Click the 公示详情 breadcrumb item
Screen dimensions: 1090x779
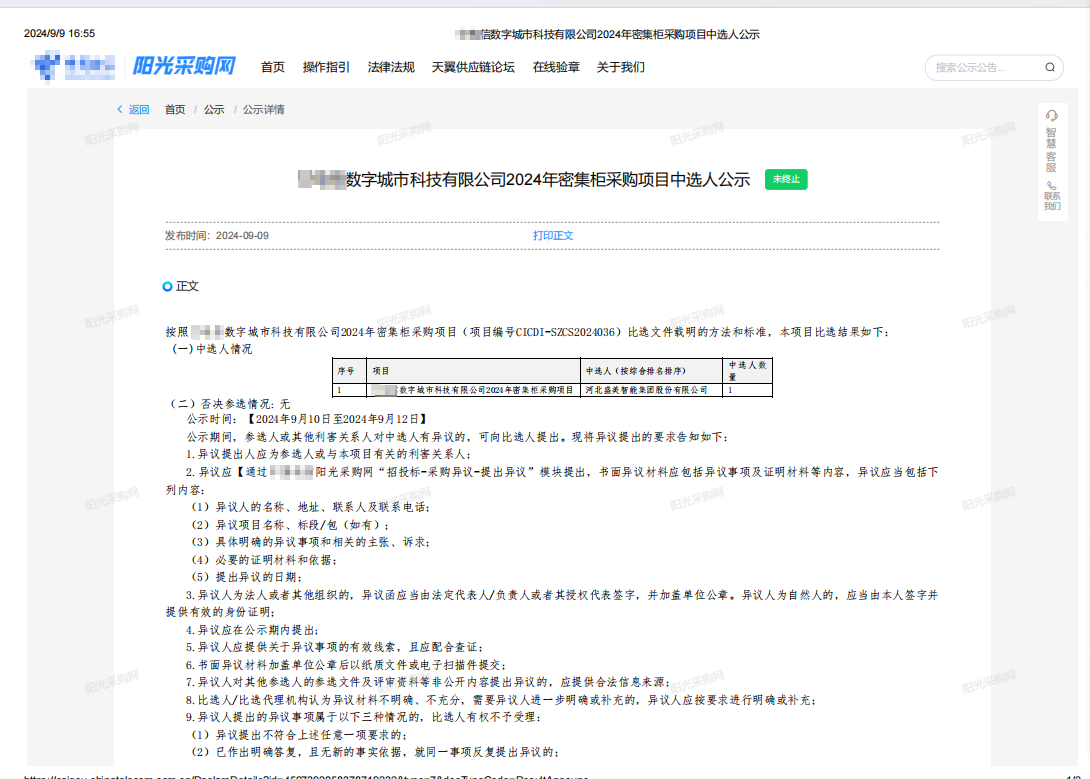pyautogui.click(x=263, y=110)
